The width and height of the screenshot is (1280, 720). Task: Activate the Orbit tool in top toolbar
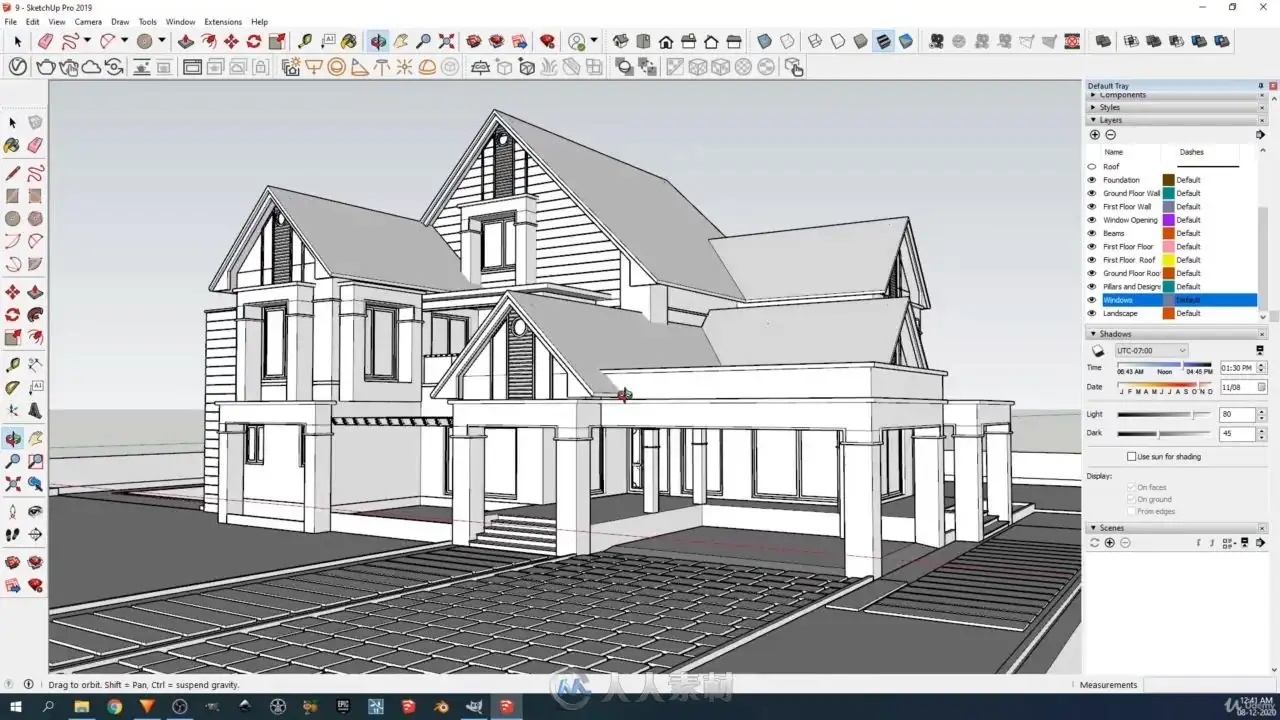pyautogui.click(x=378, y=41)
